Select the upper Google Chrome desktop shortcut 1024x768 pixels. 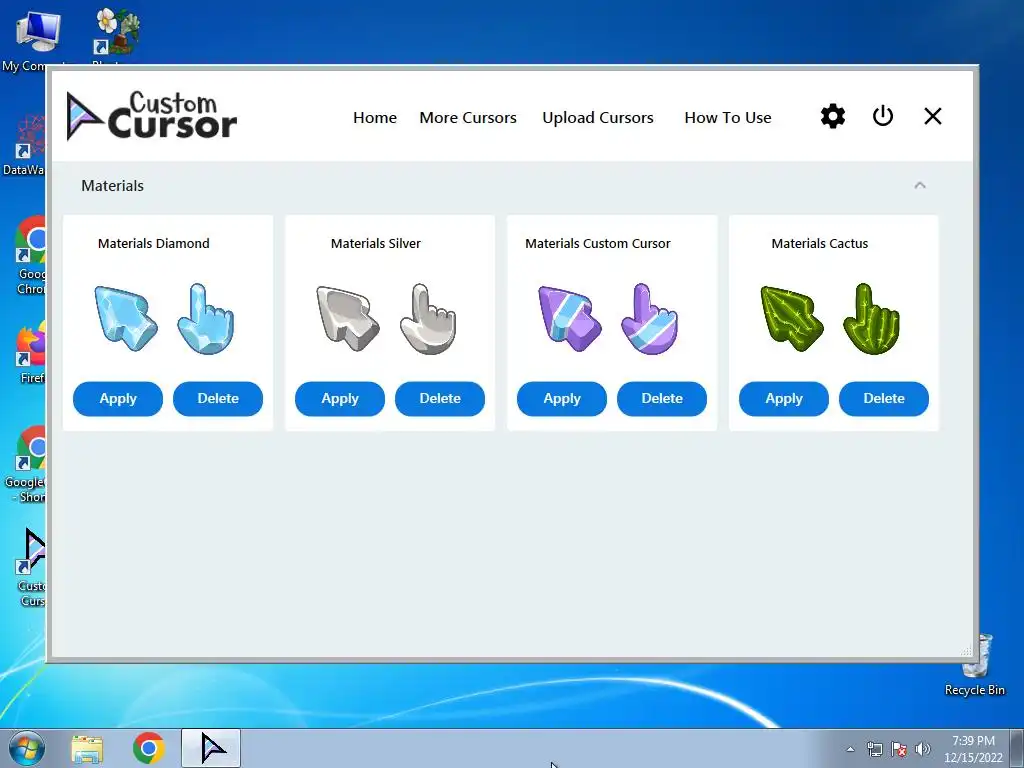coord(31,256)
